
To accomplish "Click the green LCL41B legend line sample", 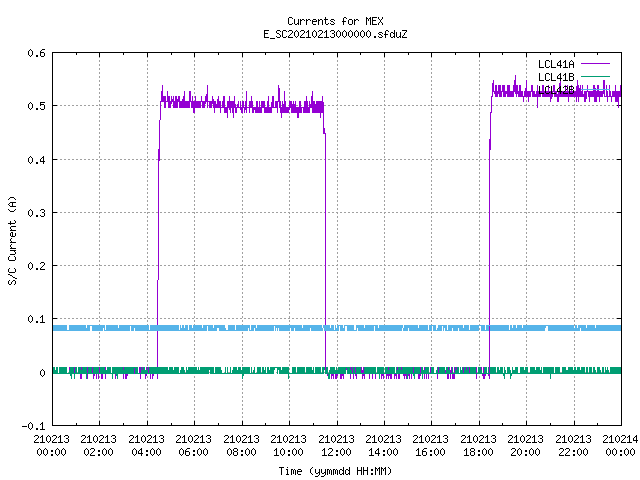I will point(595,76).
